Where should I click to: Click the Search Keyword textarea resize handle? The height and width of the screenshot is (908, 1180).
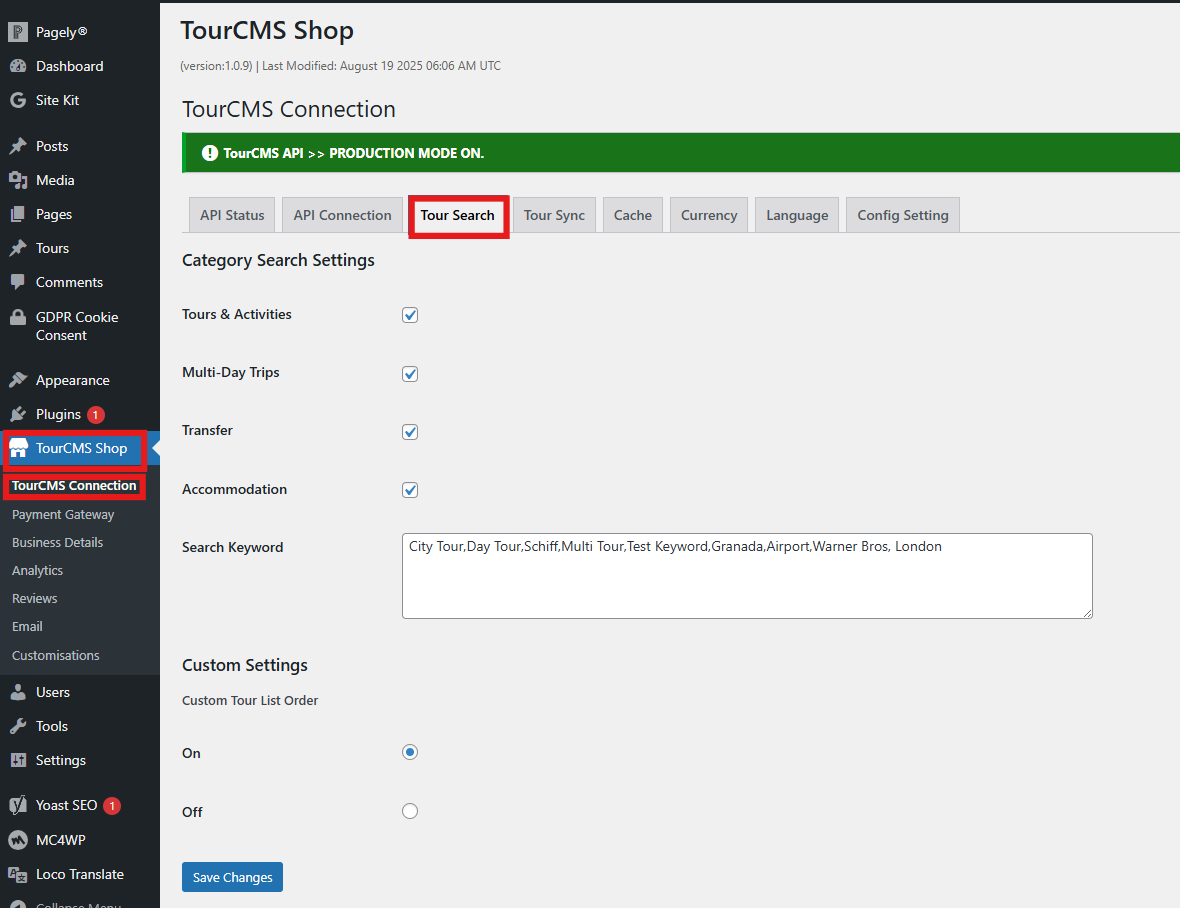pyautogui.click(x=1087, y=614)
